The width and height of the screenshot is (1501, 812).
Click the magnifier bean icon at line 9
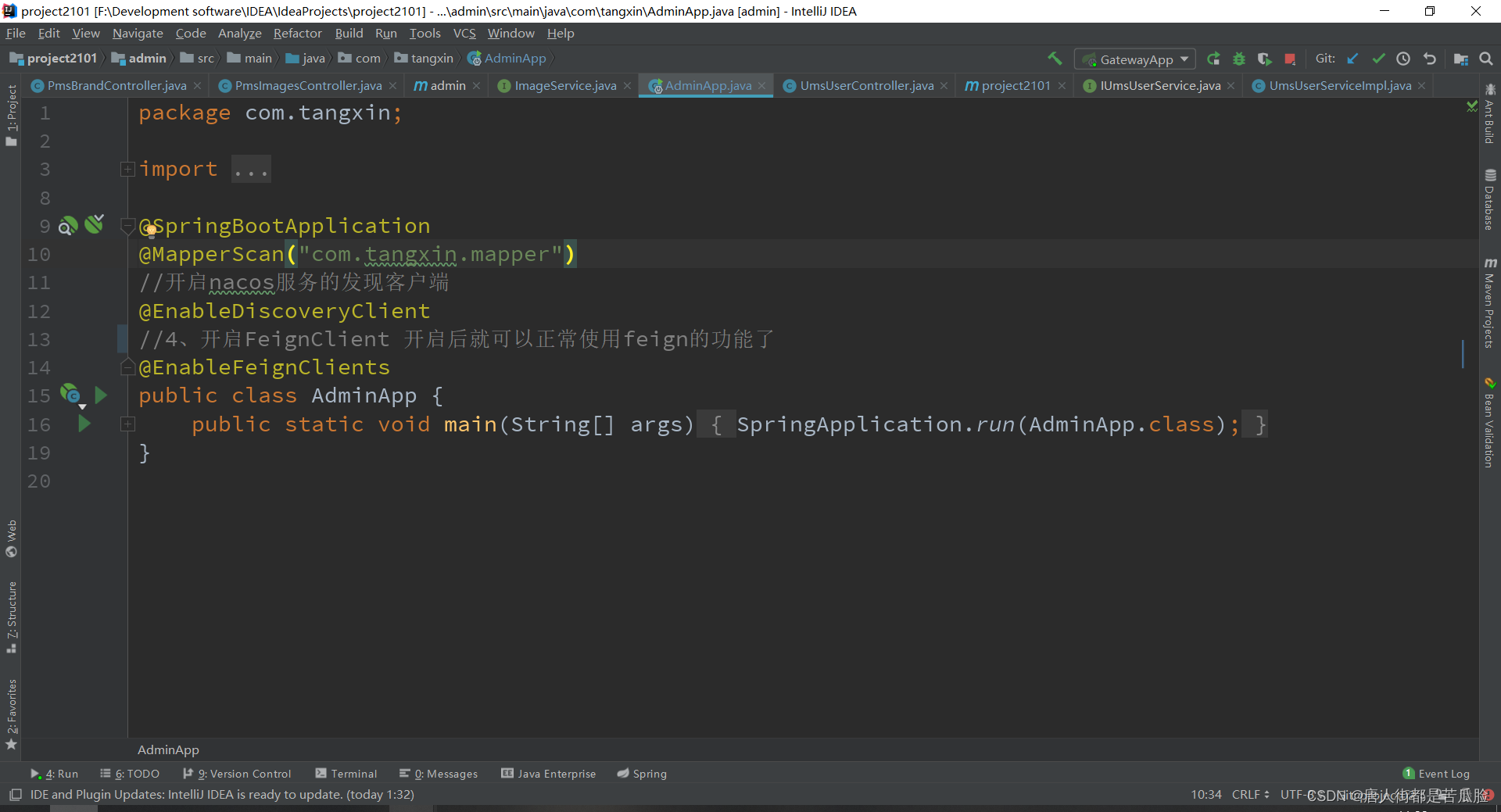click(x=68, y=226)
